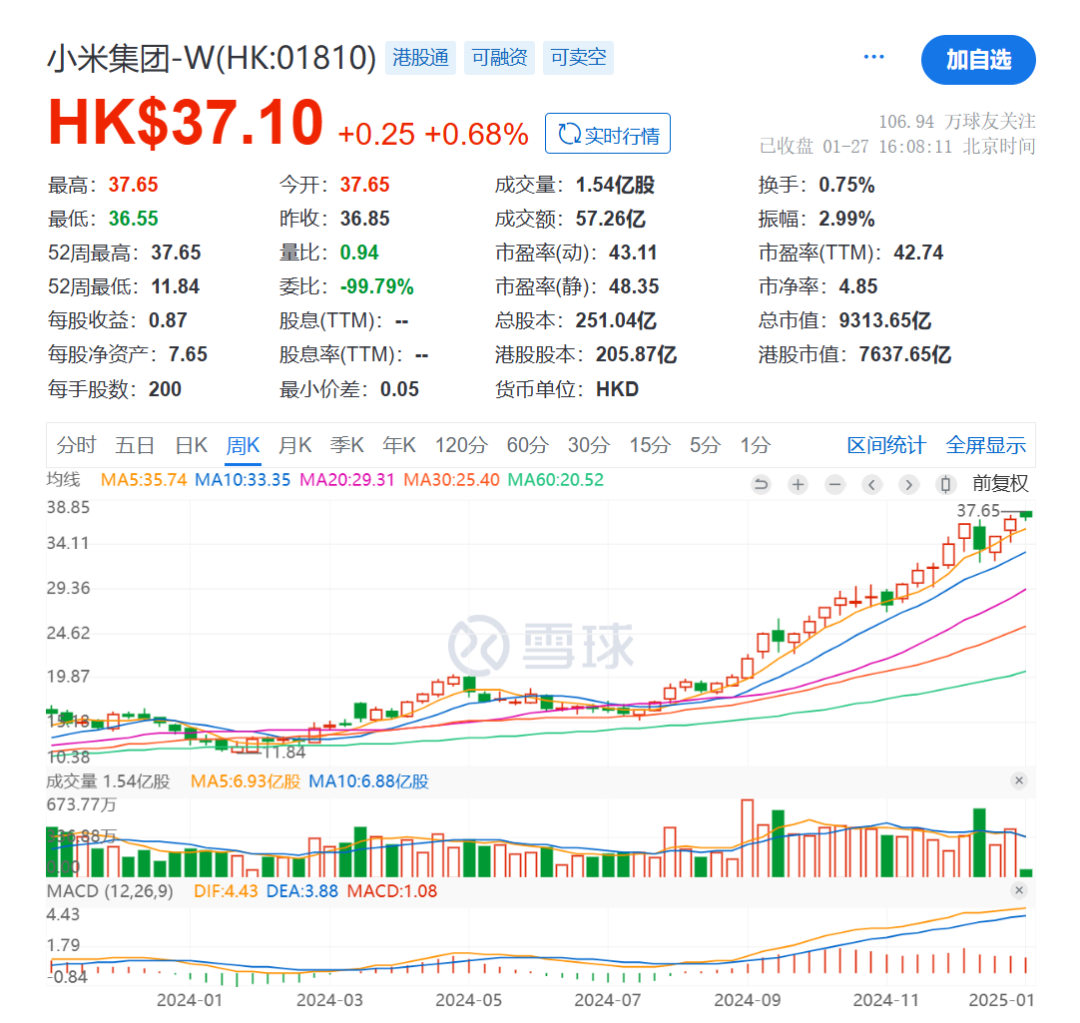Switch to 120分 interval tab
1080x1023 pixels.
(x=461, y=445)
